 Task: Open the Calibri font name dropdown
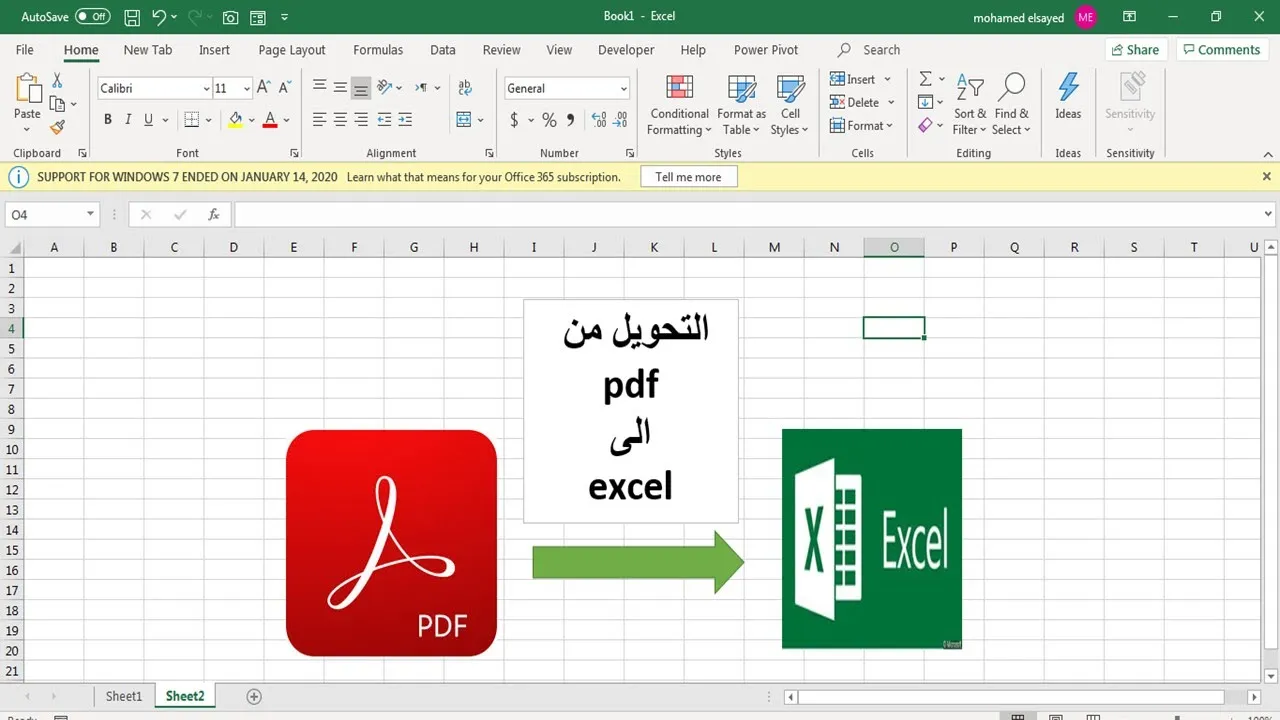pos(206,88)
